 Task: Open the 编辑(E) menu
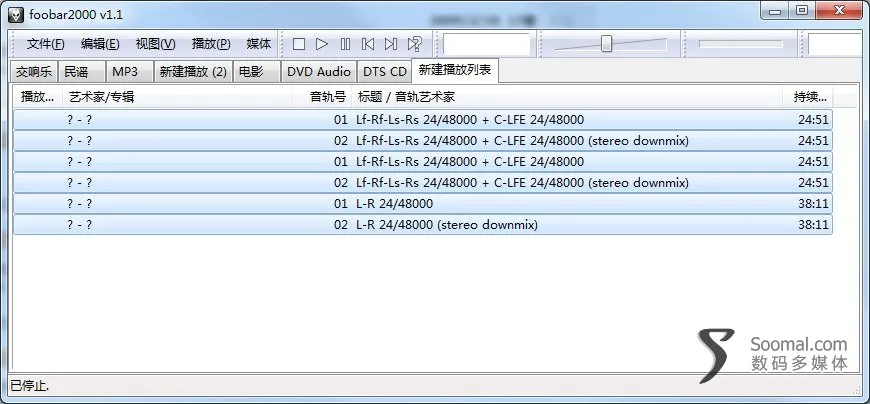pyautogui.click(x=100, y=44)
